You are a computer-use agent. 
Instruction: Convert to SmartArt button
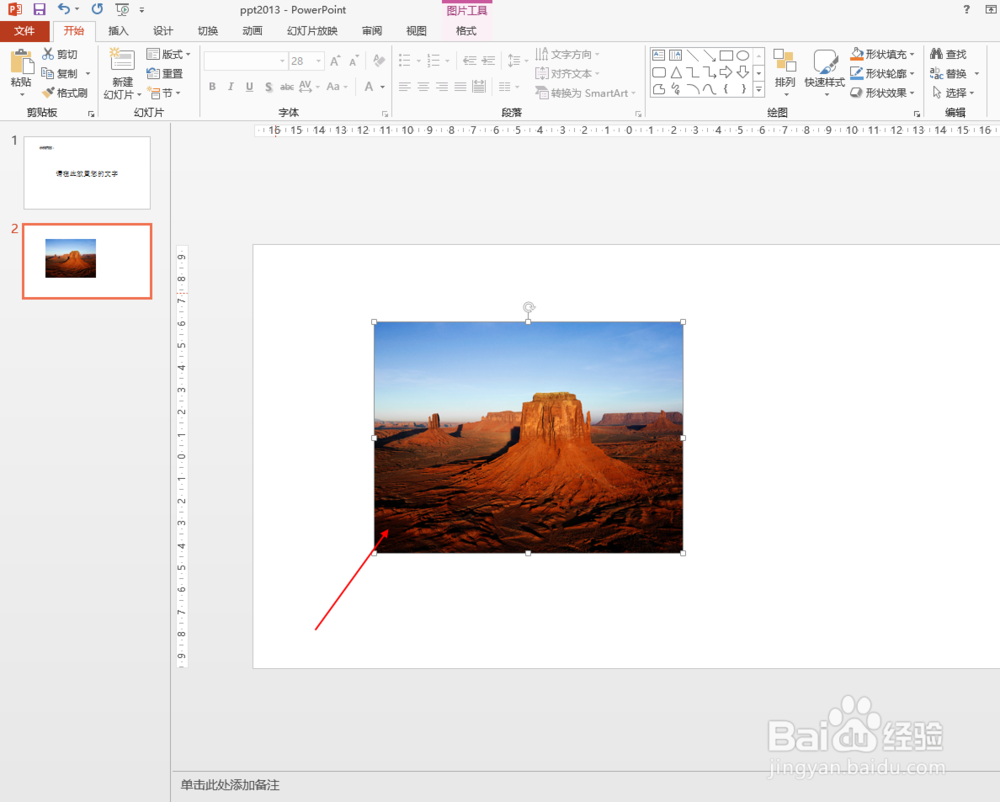click(585, 93)
